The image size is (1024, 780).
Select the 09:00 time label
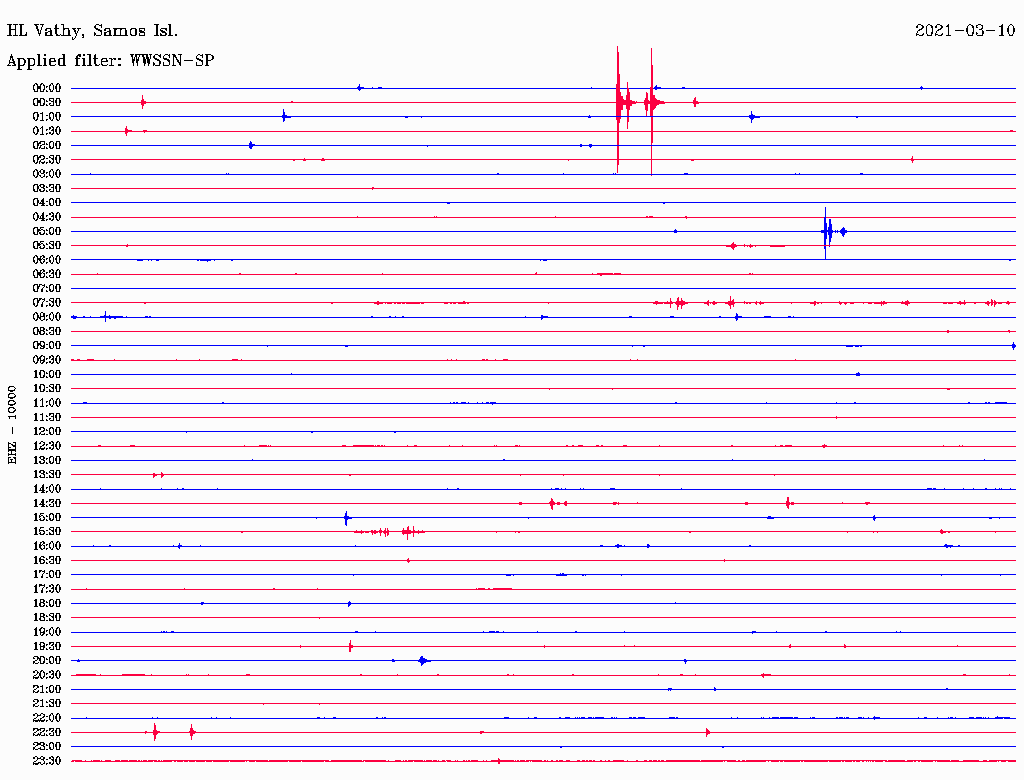coord(47,346)
